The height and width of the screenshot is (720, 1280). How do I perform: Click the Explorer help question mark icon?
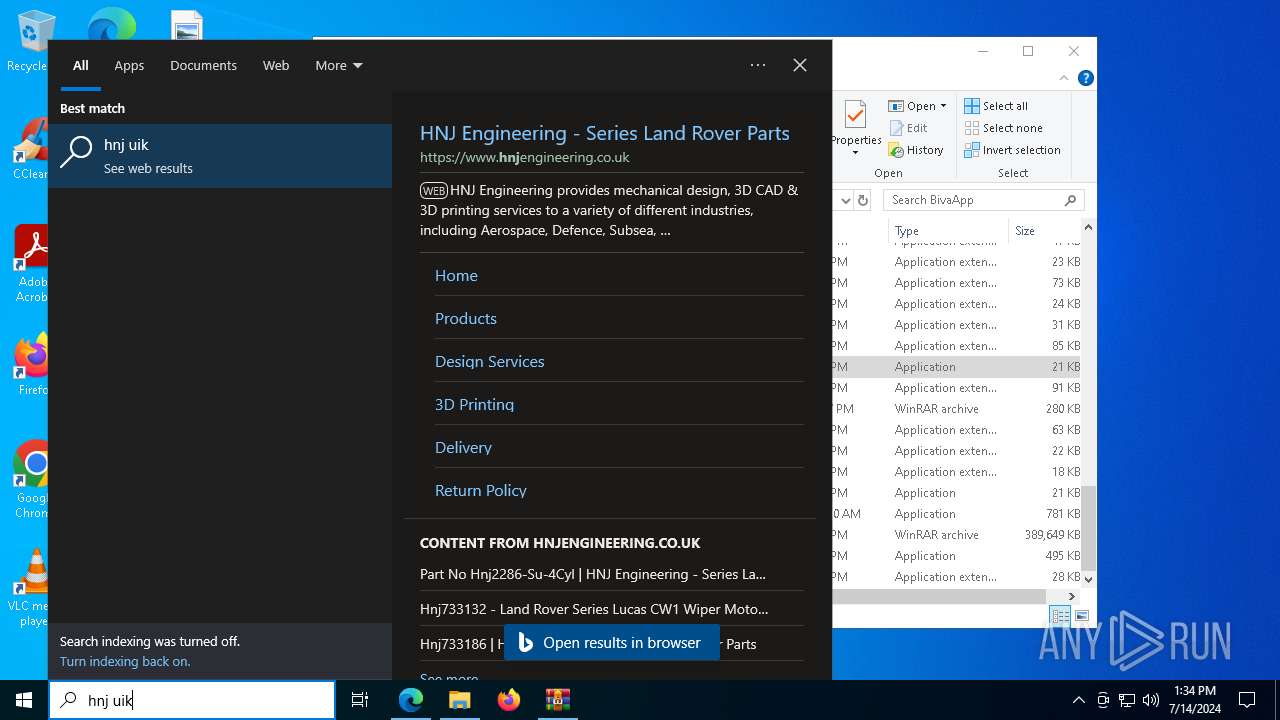click(x=1085, y=78)
